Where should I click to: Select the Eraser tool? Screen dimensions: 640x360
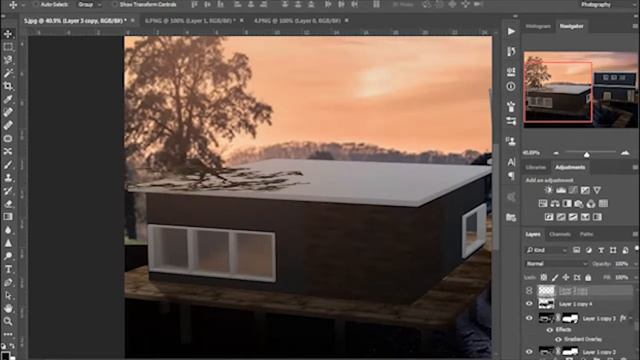[x=8, y=204]
